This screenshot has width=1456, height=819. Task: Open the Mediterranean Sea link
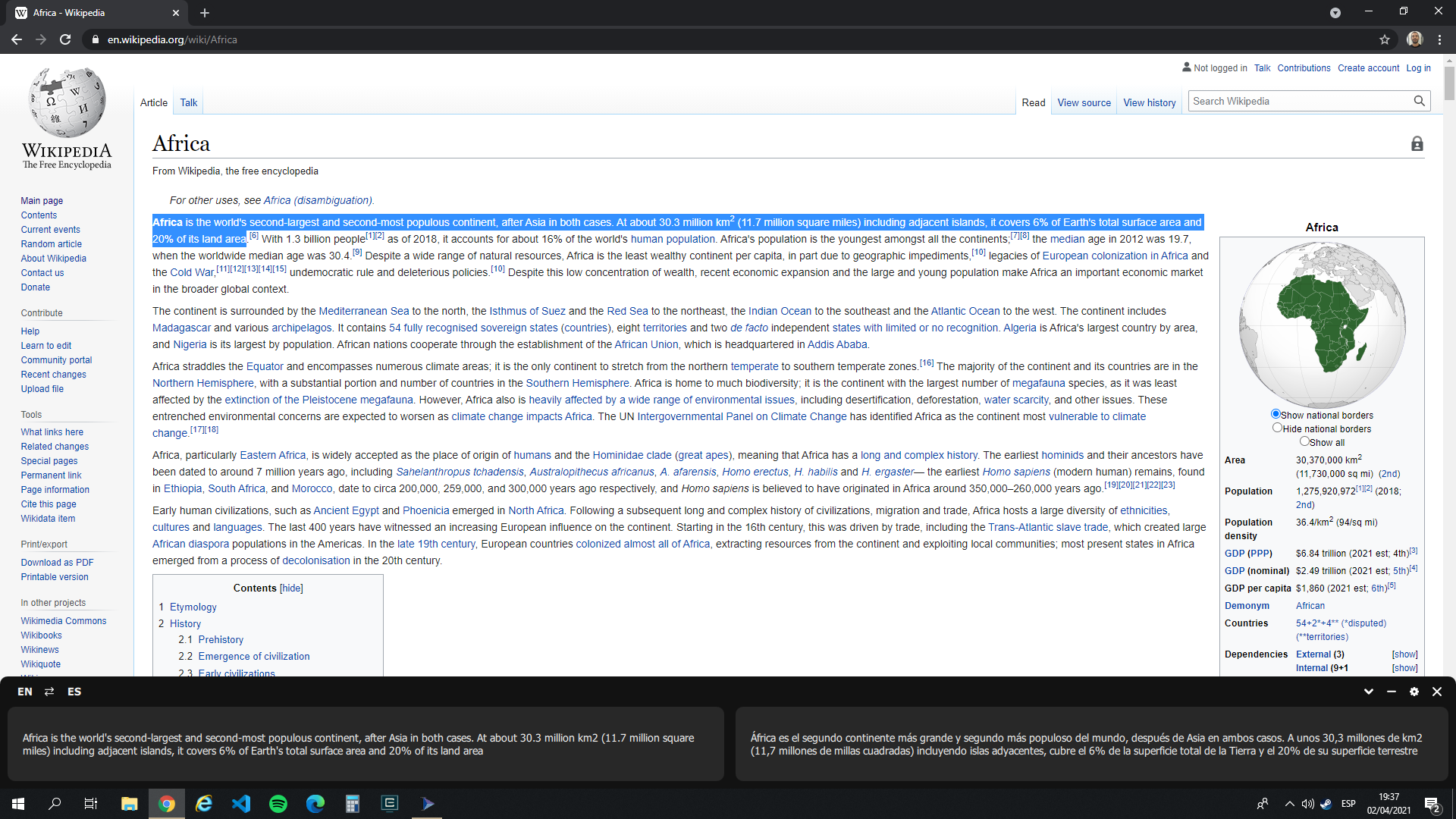[x=363, y=311]
